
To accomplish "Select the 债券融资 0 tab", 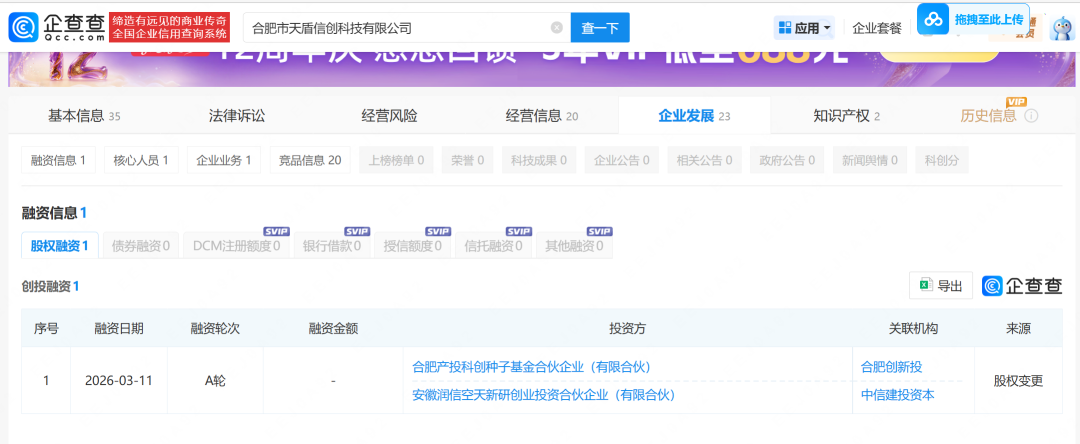I will click(x=141, y=246).
